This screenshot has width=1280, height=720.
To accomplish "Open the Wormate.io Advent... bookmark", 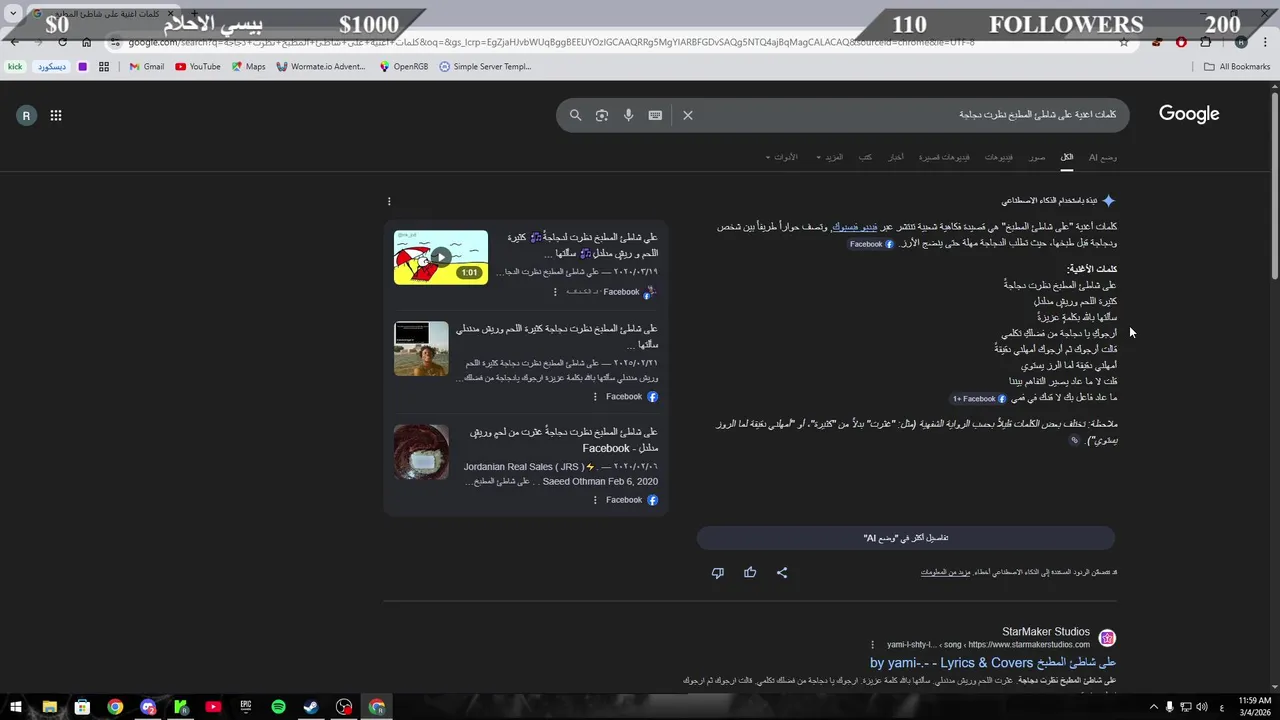I will point(321,67).
